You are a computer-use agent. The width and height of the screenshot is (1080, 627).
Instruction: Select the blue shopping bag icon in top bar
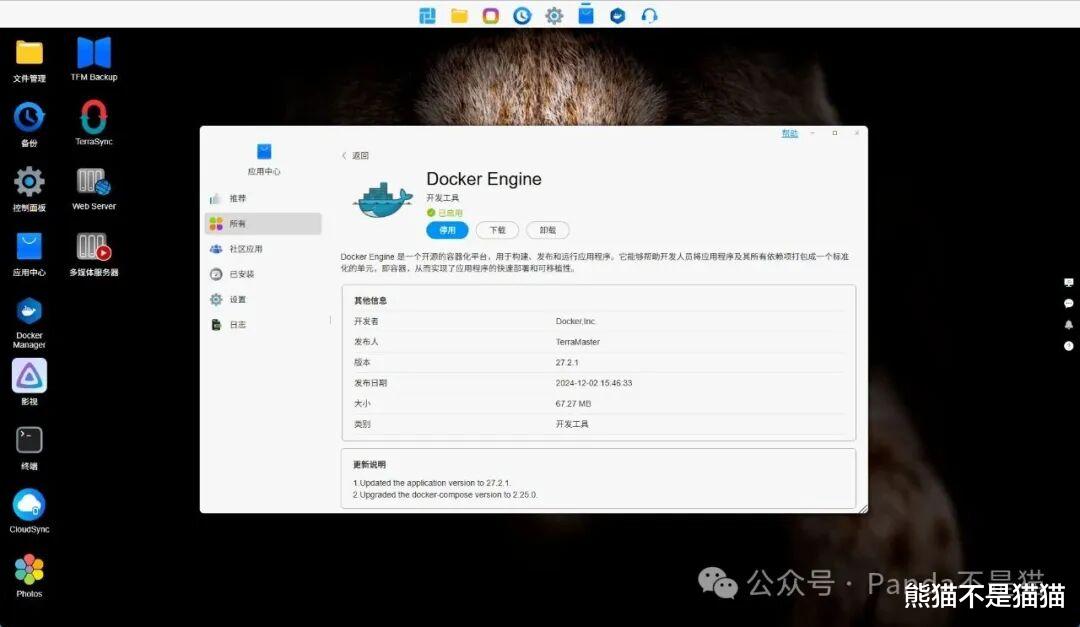pos(585,14)
